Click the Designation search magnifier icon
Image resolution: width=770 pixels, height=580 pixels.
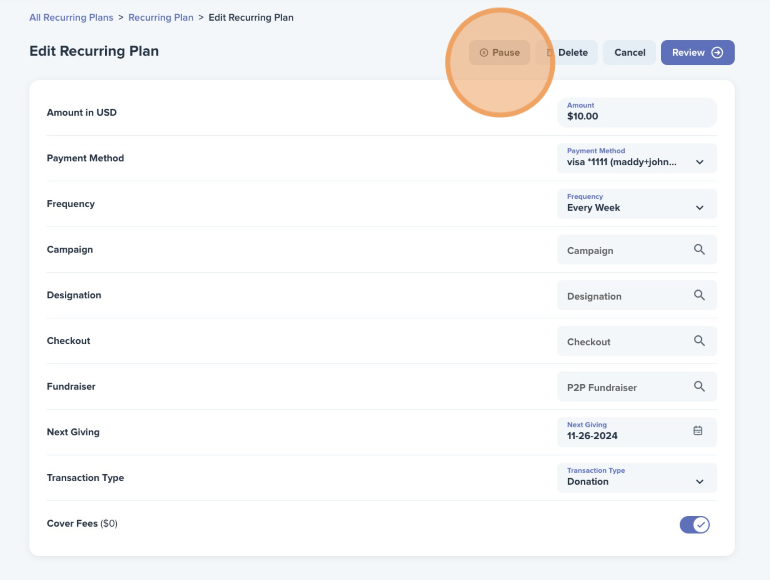pyautogui.click(x=699, y=295)
